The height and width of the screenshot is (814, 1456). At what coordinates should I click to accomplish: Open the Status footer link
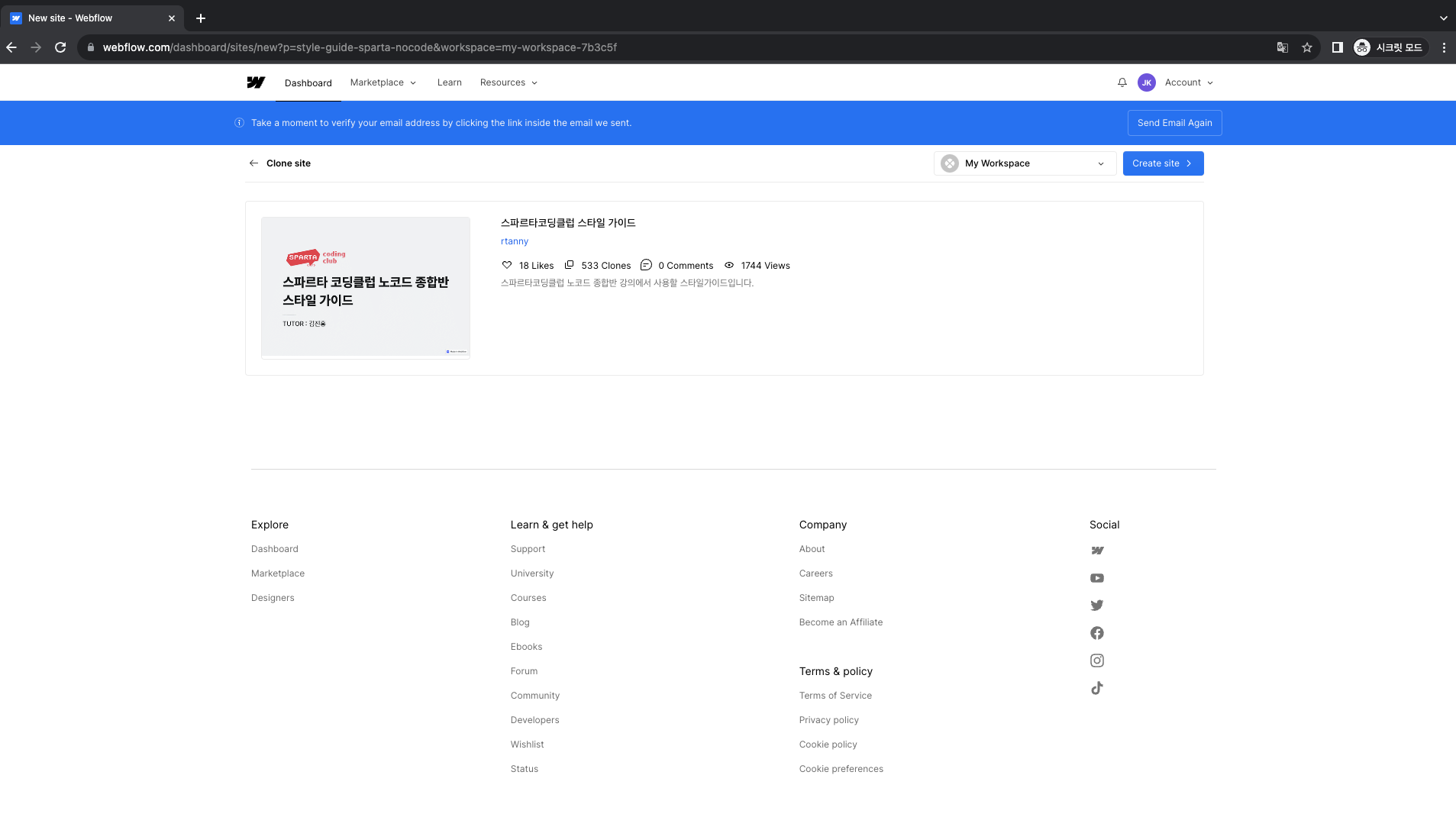[x=525, y=769]
